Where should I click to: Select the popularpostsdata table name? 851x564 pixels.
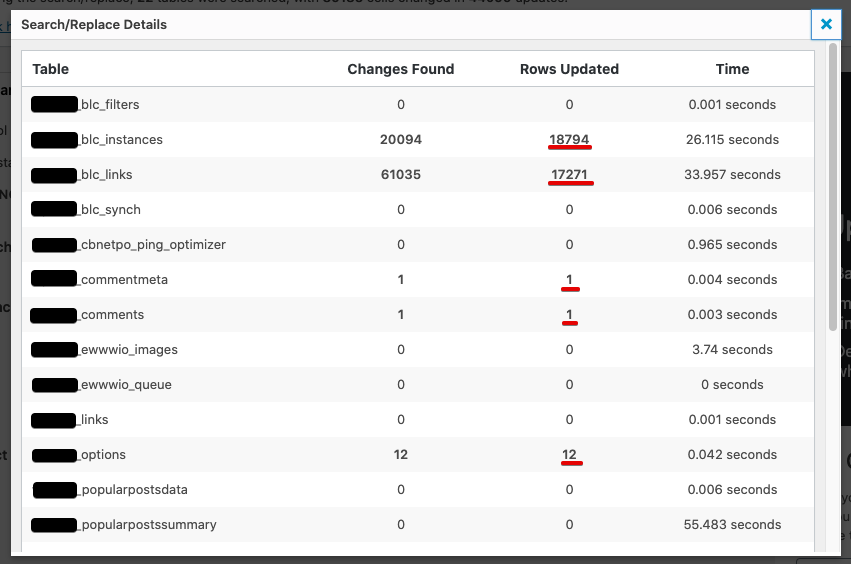click(133, 490)
